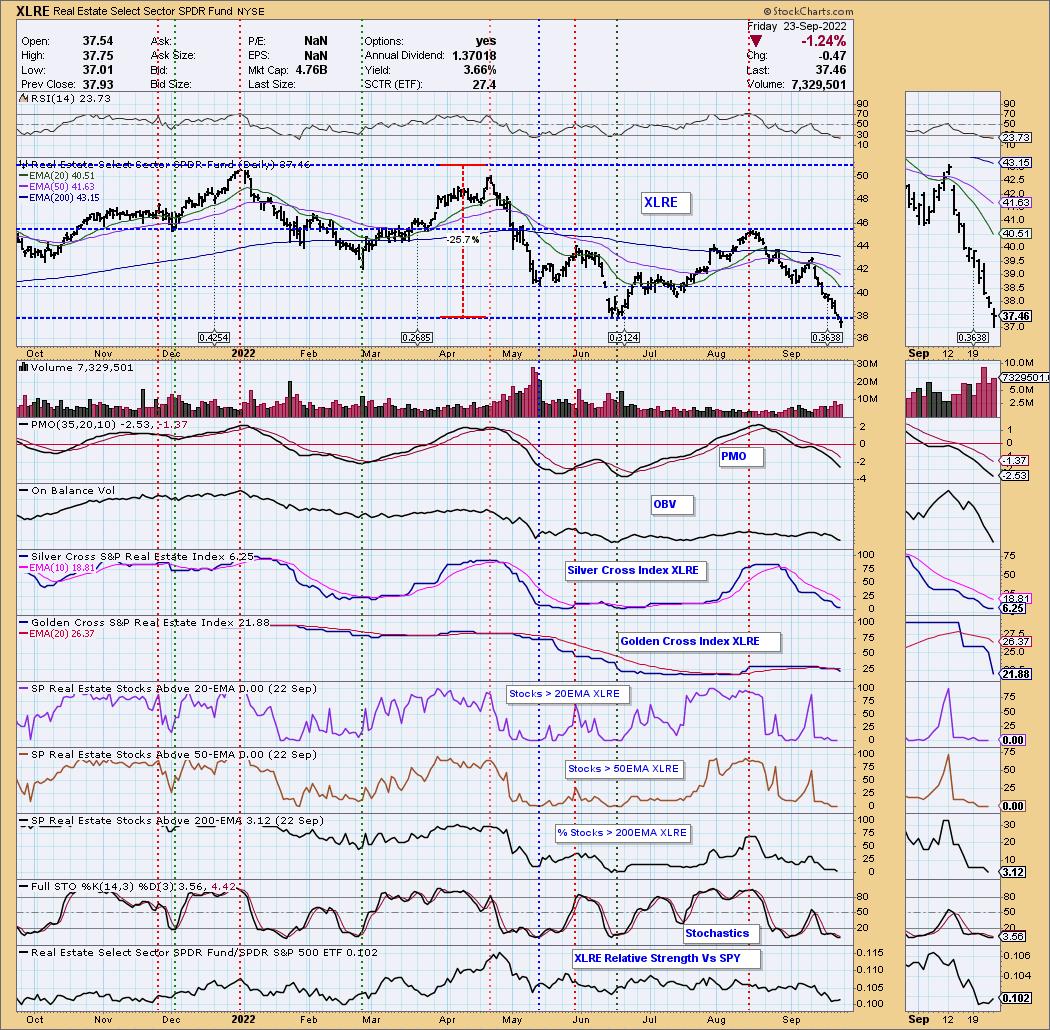Click the Low value 37.01
The image size is (1050, 1030).
click(98, 70)
